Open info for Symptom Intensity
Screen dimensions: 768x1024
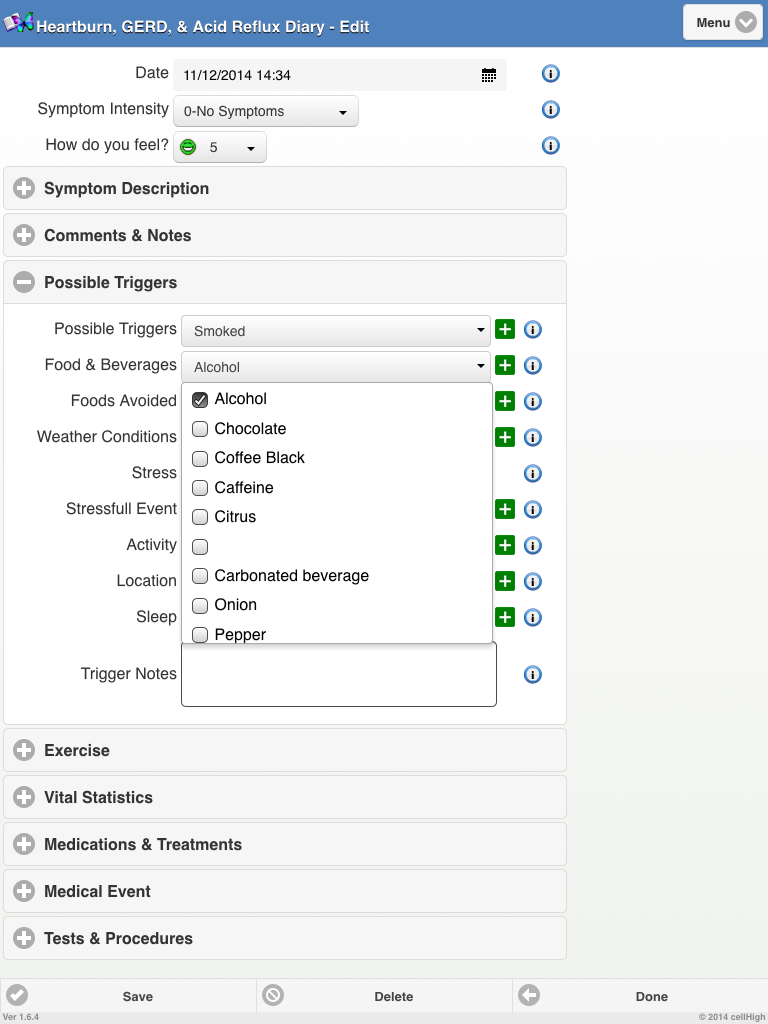pos(550,110)
